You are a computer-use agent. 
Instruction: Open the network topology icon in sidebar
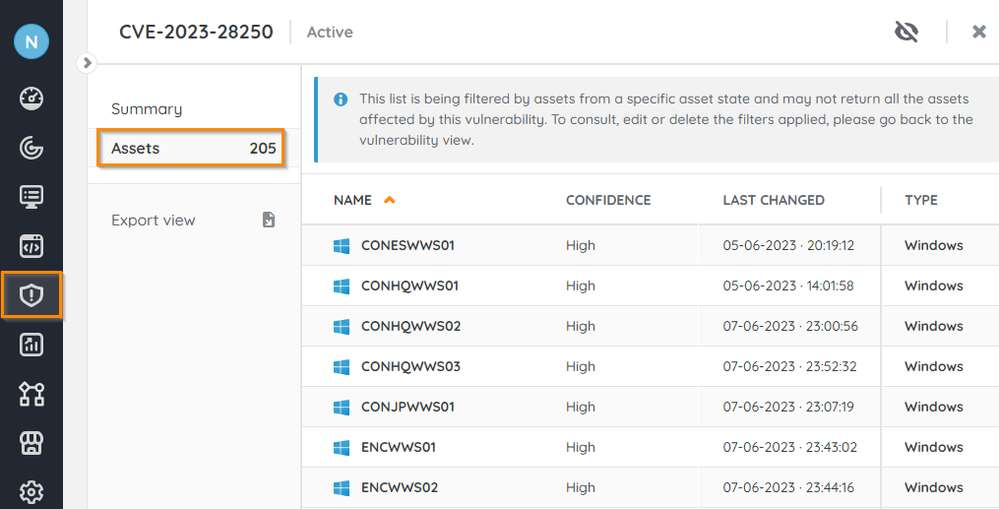[x=31, y=394]
